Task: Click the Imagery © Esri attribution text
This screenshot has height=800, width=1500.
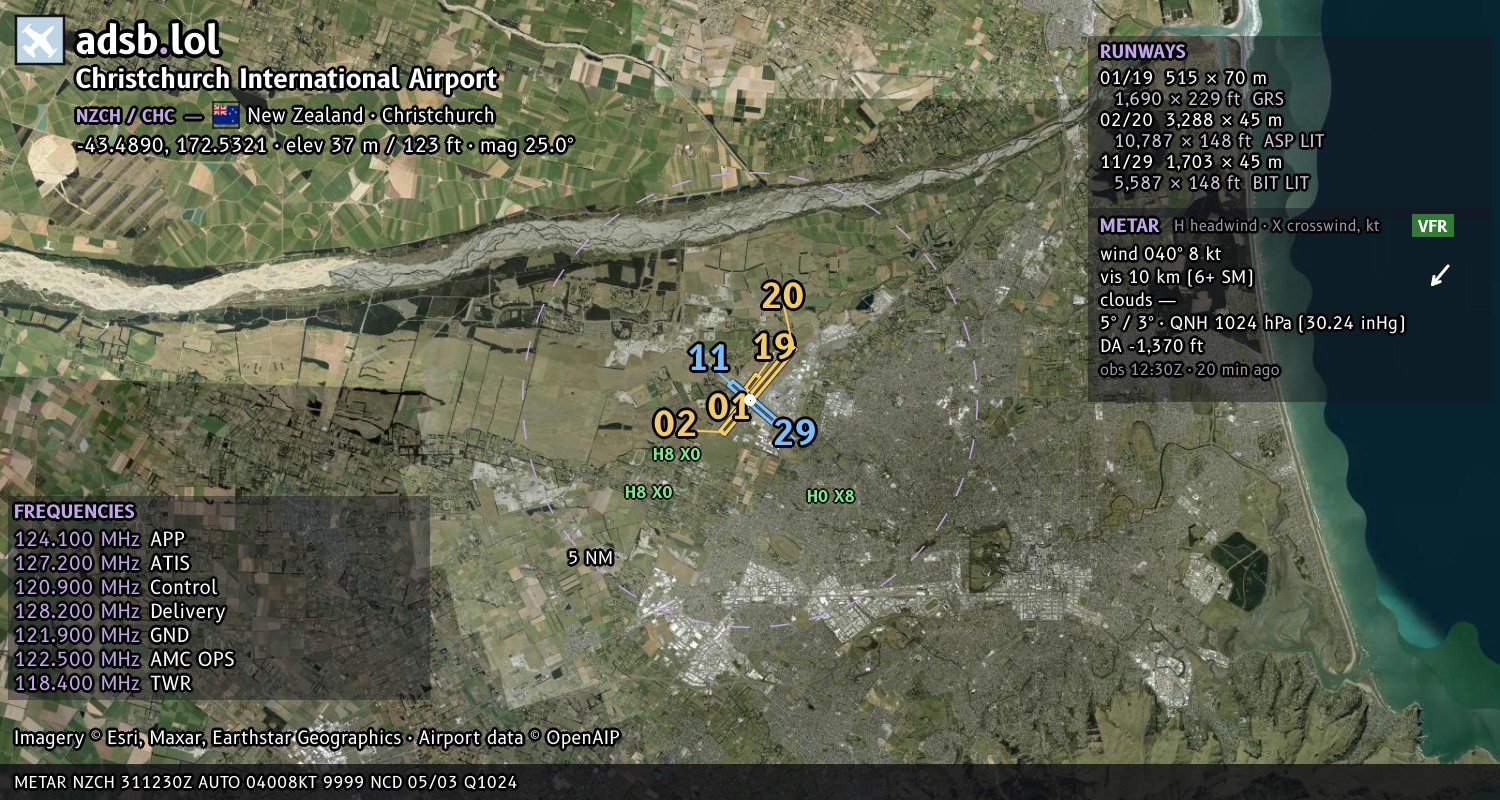Action: tap(317, 738)
